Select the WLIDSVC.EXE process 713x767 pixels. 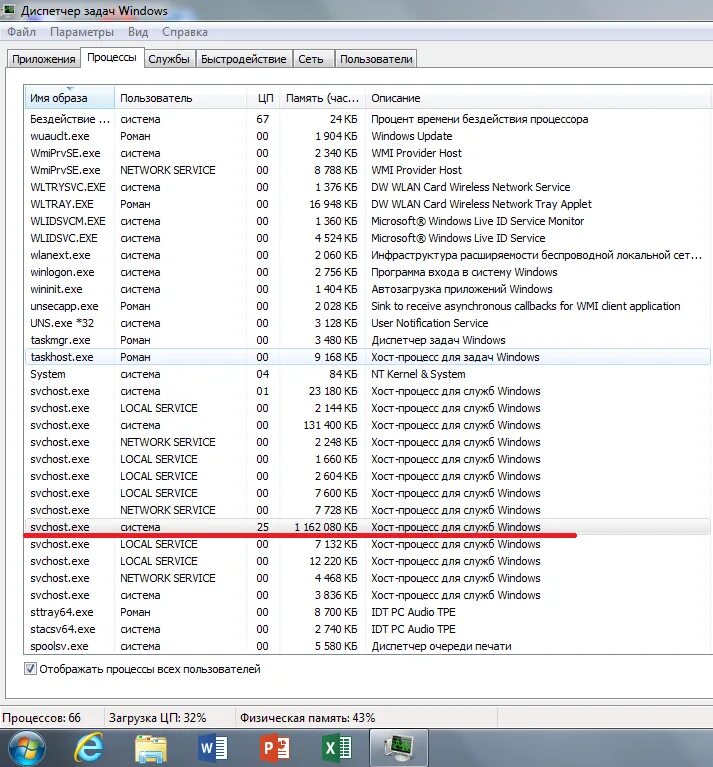pyautogui.click(x=367, y=238)
